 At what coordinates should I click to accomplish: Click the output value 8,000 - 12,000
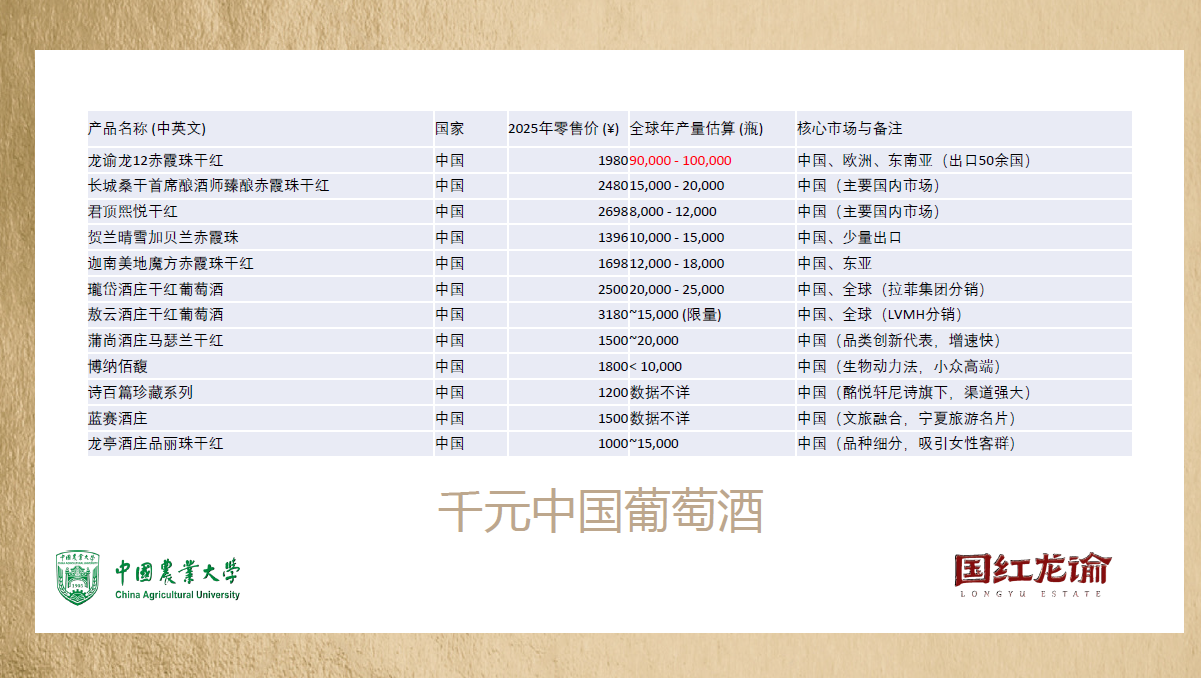(x=673, y=212)
